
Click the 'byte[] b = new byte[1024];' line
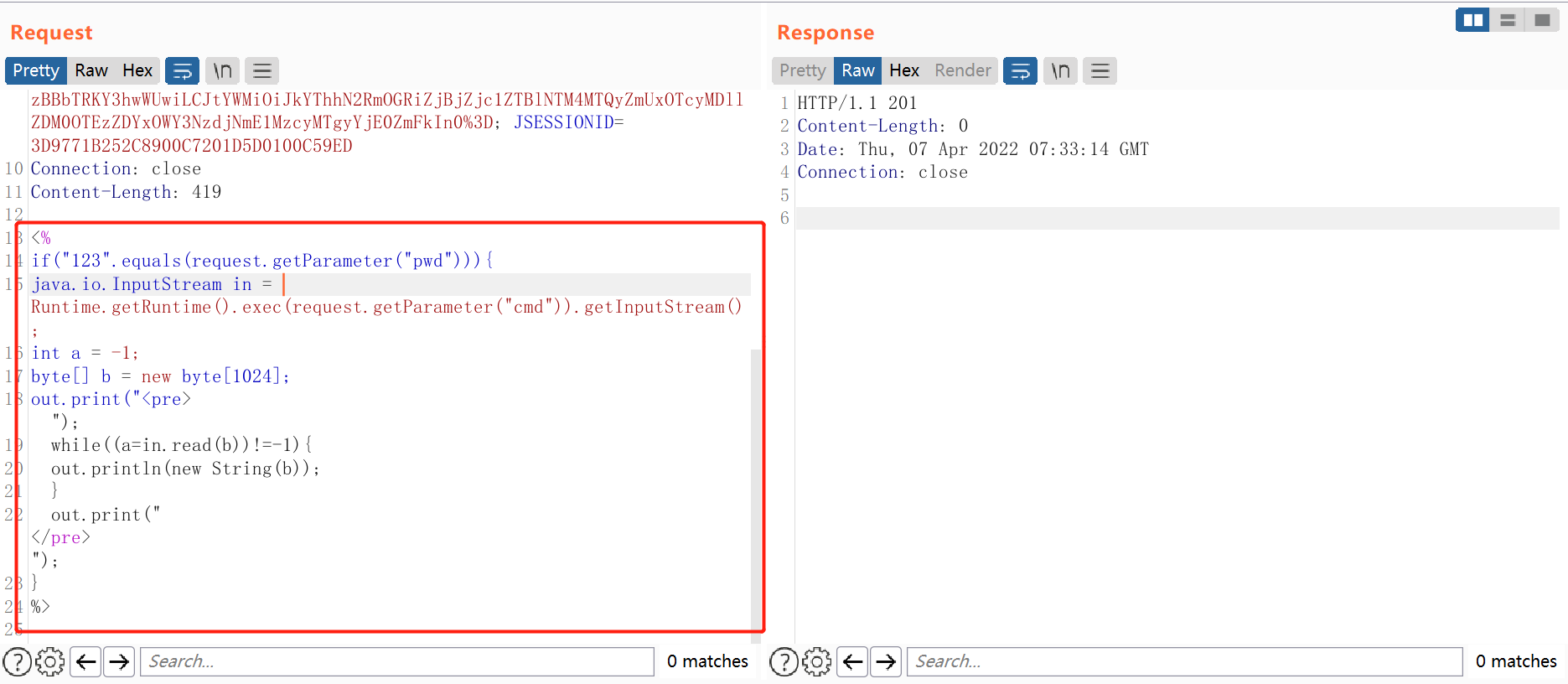[160, 376]
